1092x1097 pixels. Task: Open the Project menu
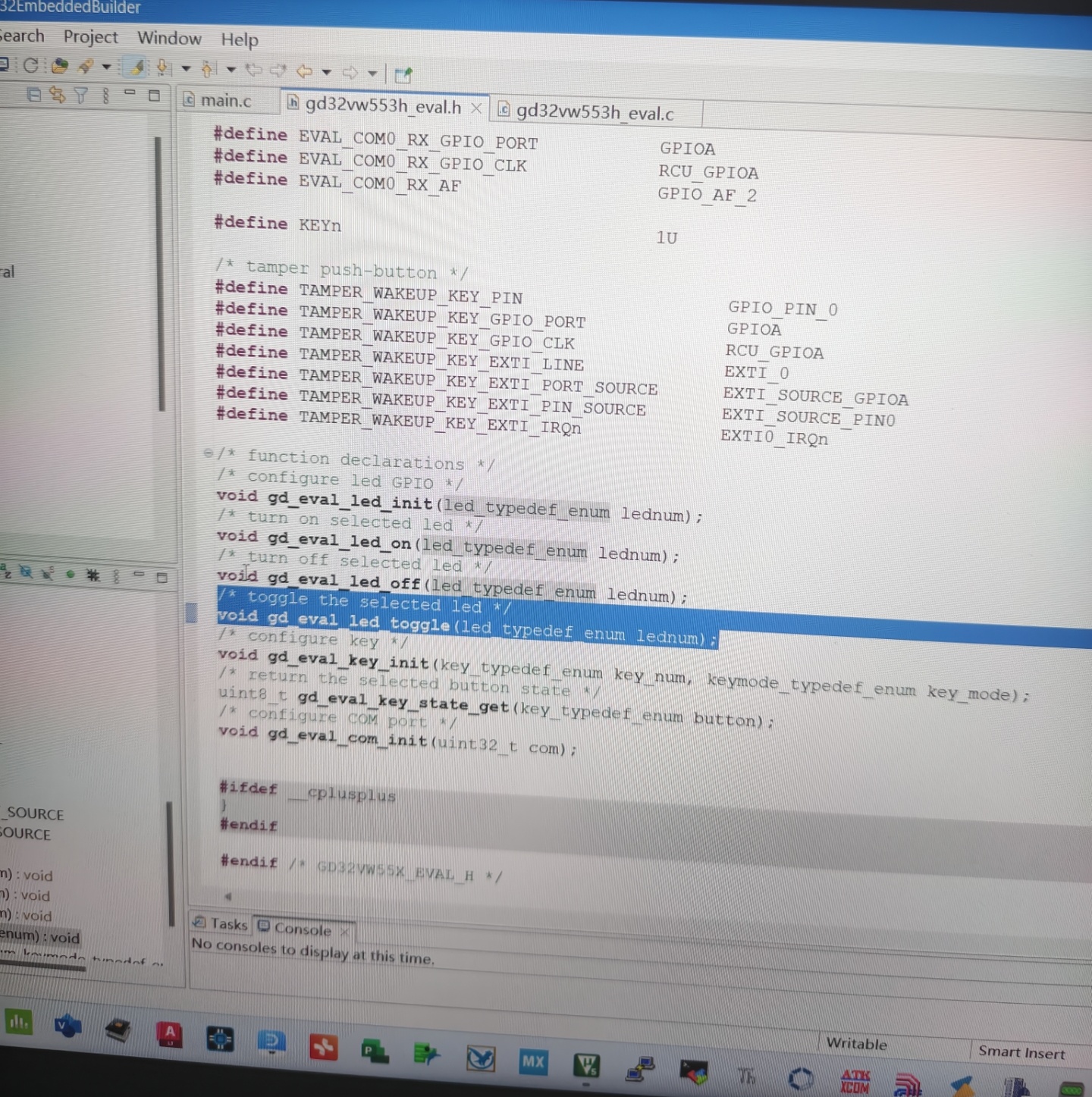click(x=90, y=36)
